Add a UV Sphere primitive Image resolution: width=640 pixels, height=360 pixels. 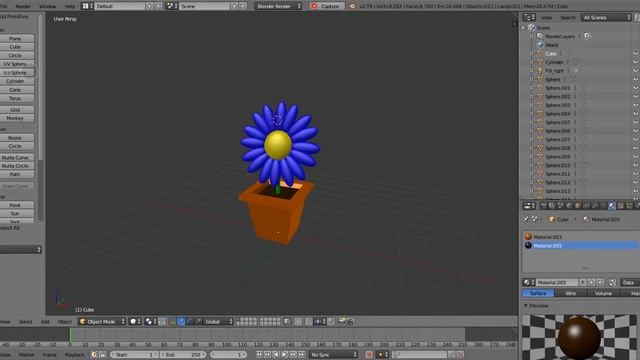tap(16, 64)
